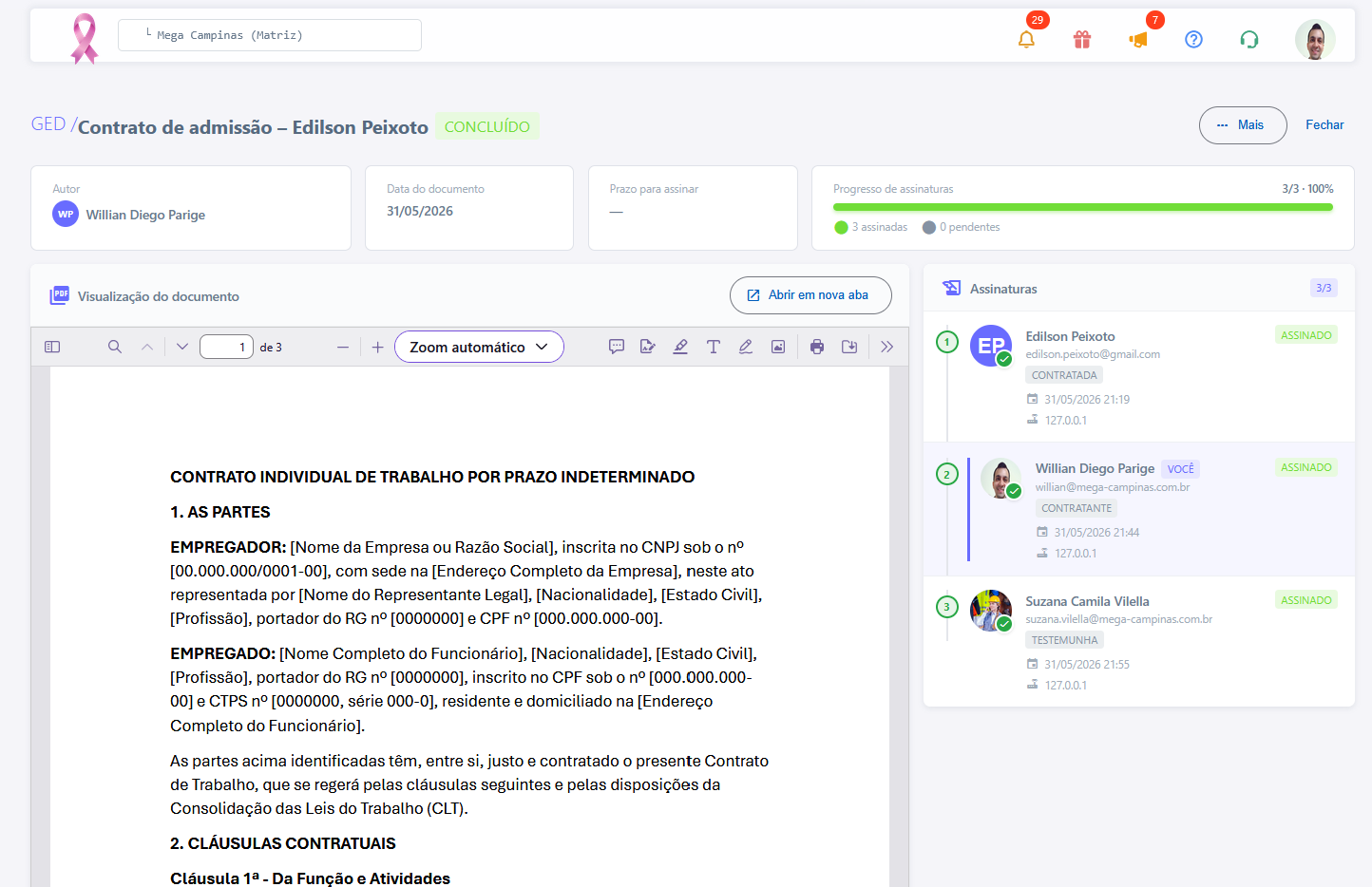The image size is (1372, 887).
Task: Click the page number input field
Action: (226, 347)
